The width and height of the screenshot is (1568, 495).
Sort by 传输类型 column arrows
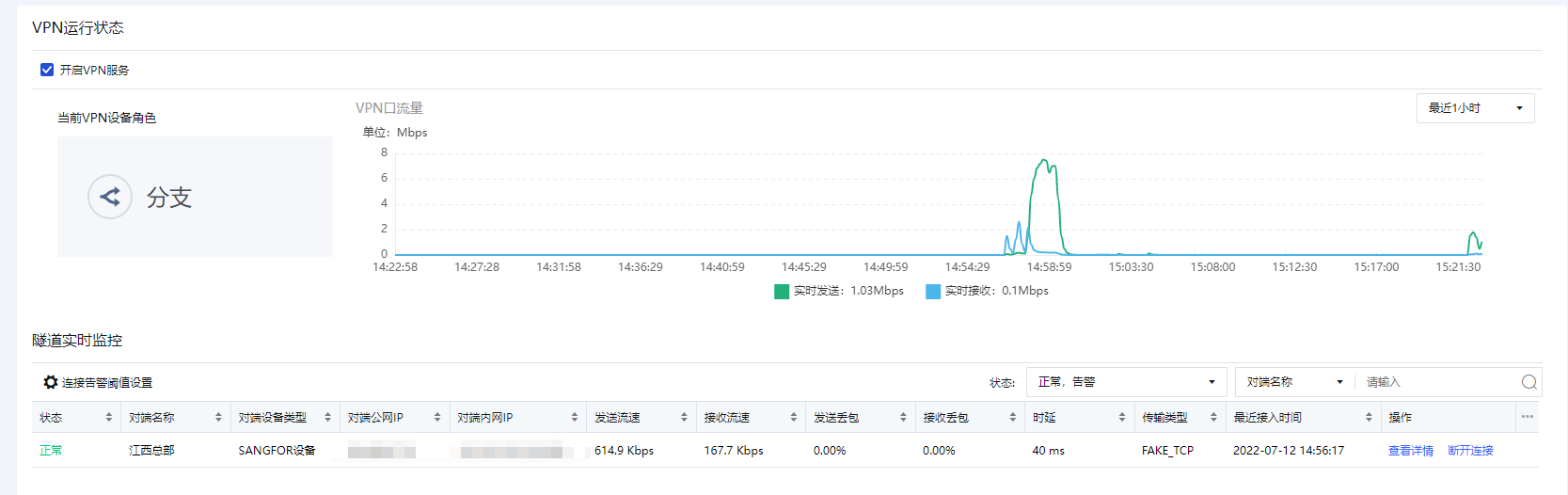1213,417
